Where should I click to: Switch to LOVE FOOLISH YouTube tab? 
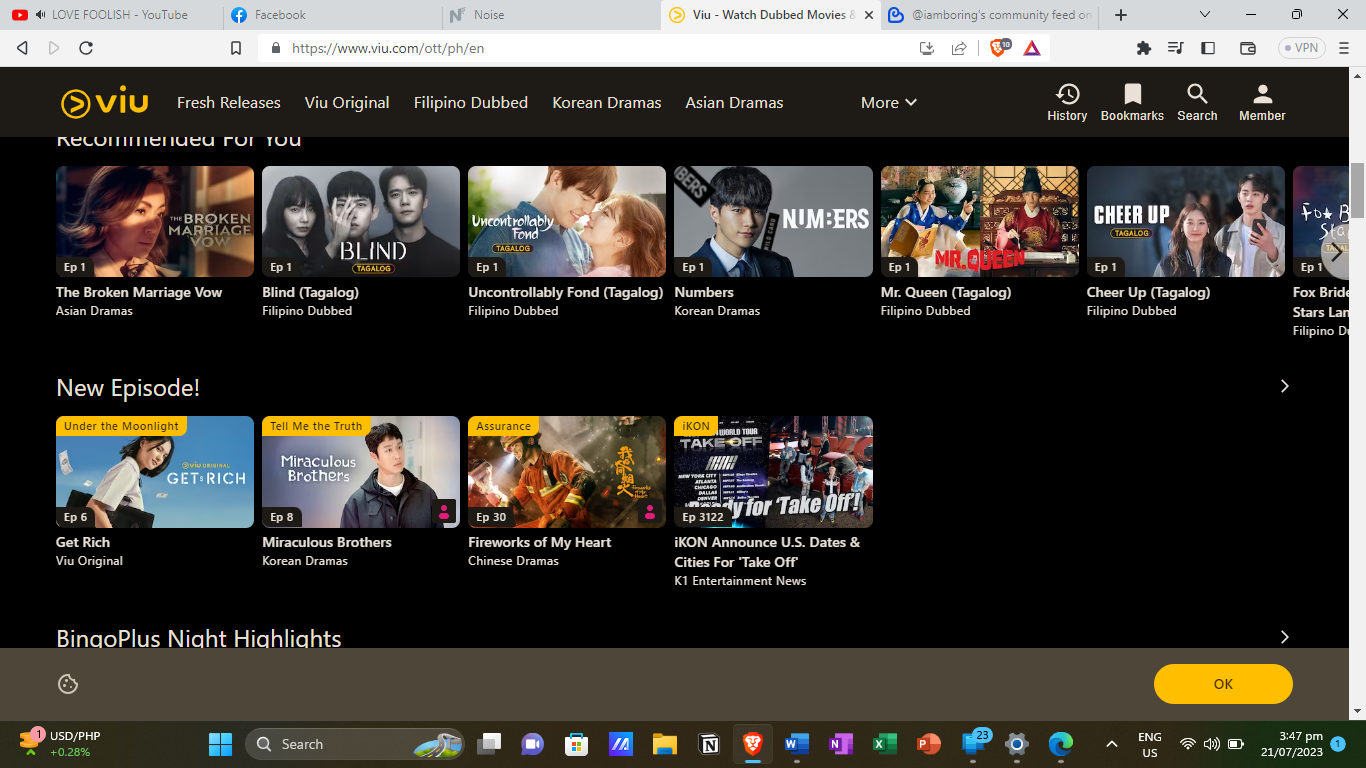110,15
